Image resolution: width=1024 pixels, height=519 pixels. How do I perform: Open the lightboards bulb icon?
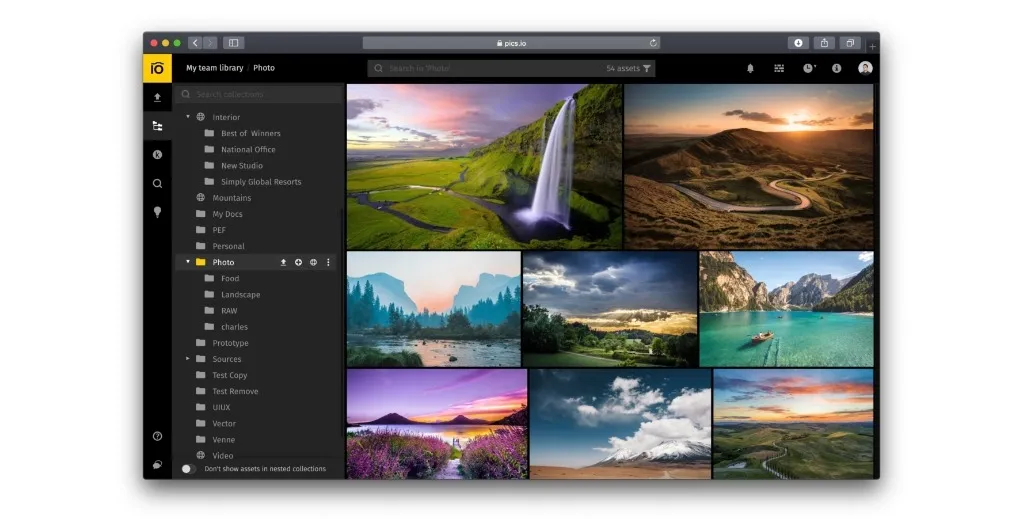click(x=157, y=212)
